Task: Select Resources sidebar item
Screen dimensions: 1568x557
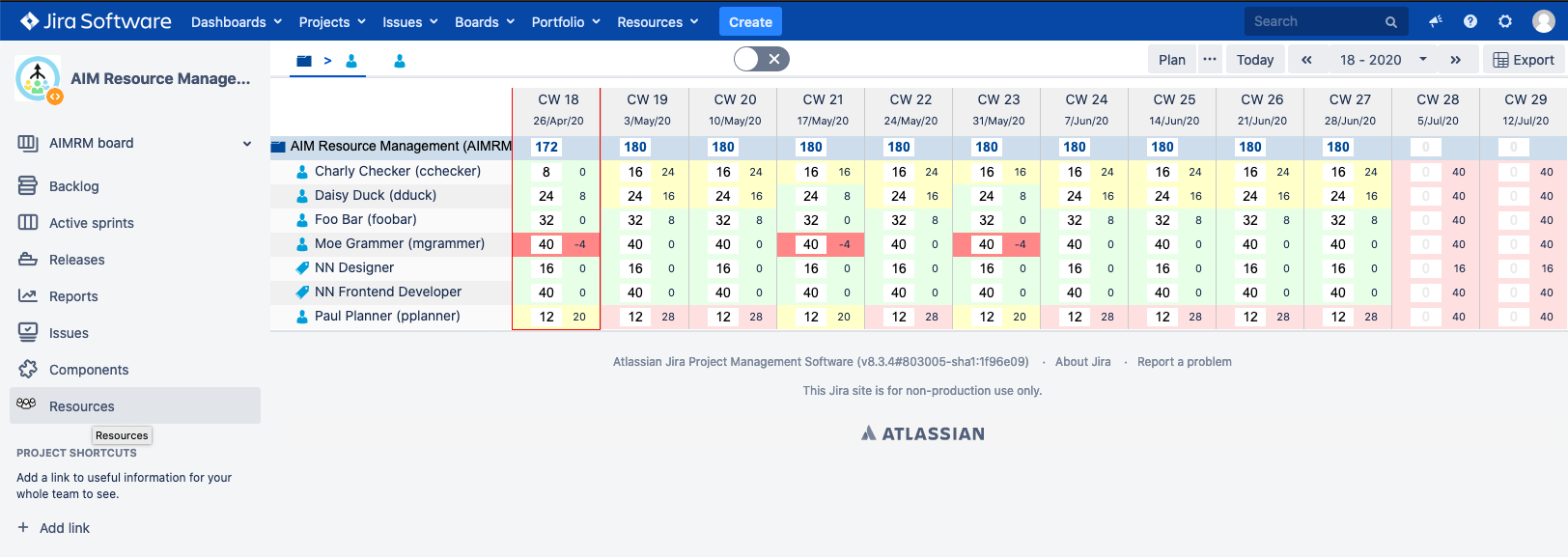Action: click(135, 405)
